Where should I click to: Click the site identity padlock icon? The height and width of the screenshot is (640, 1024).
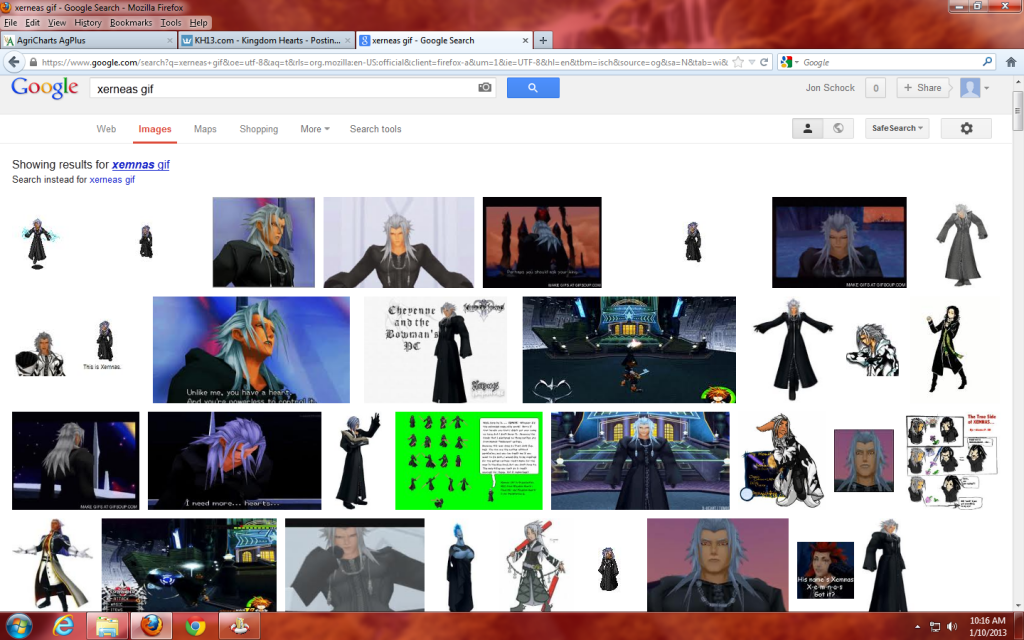pyautogui.click(x=33, y=63)
